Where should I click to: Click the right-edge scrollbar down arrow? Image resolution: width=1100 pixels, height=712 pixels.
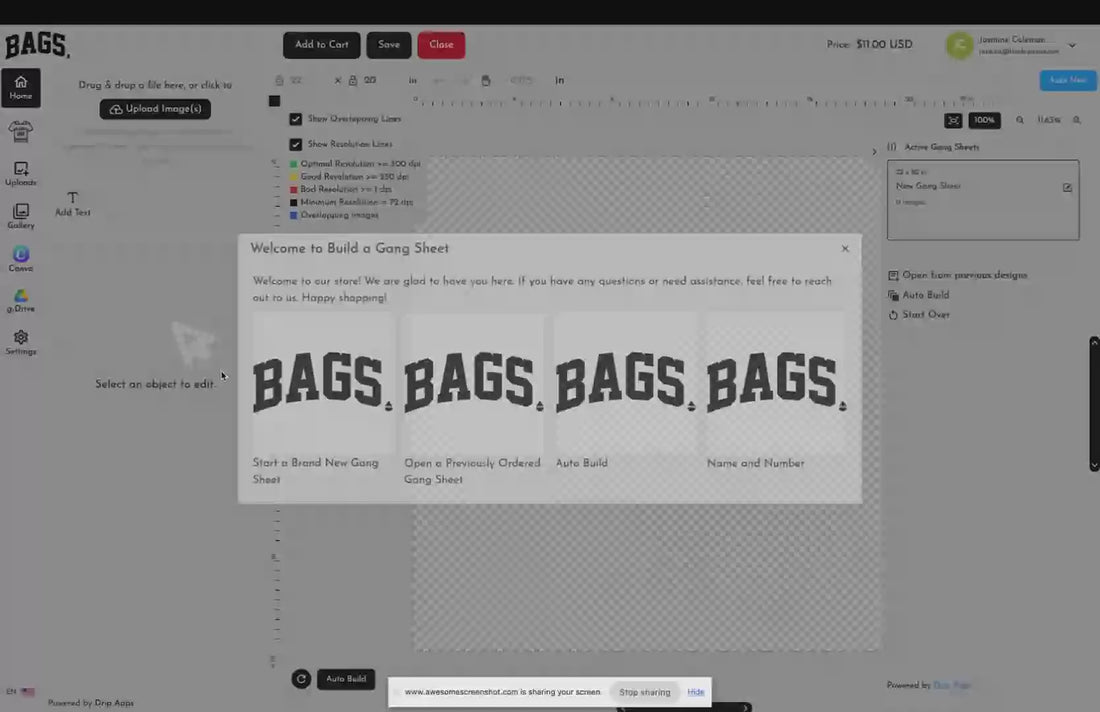point(1094,466)
